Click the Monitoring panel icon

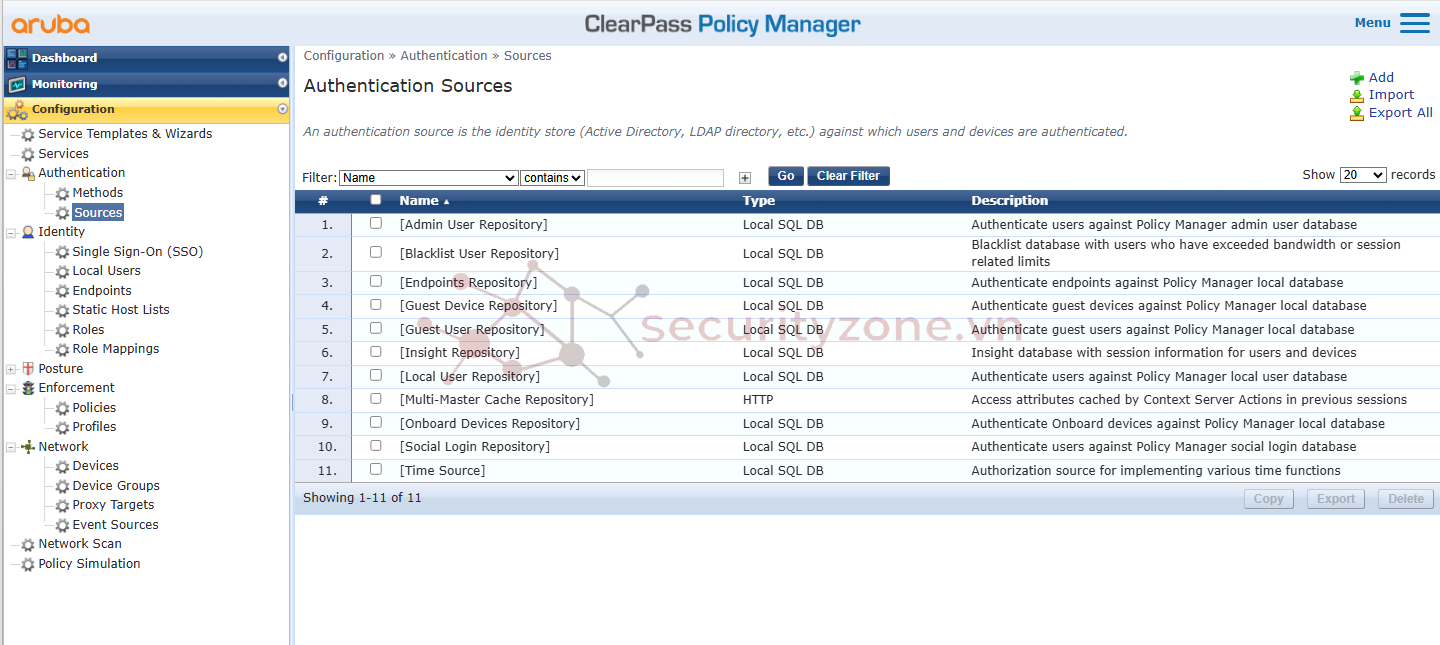pos(17,84)
